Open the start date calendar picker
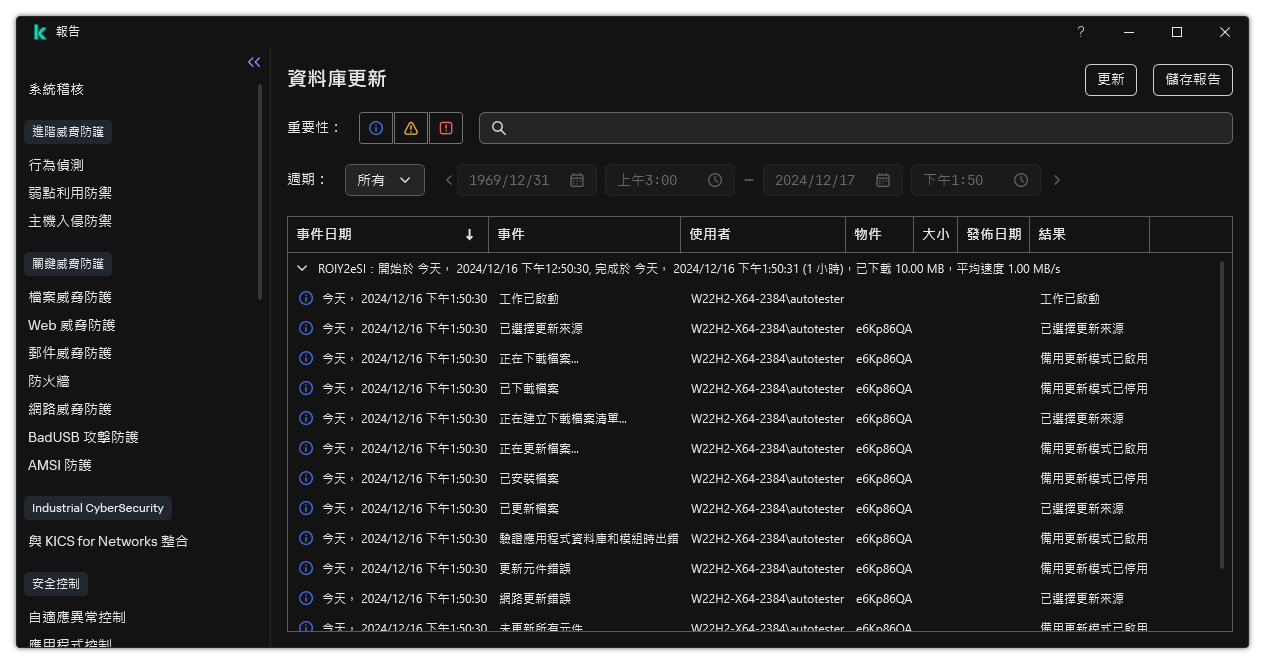1265x664 pixels. pyautogui.click(x=576, y=180)
